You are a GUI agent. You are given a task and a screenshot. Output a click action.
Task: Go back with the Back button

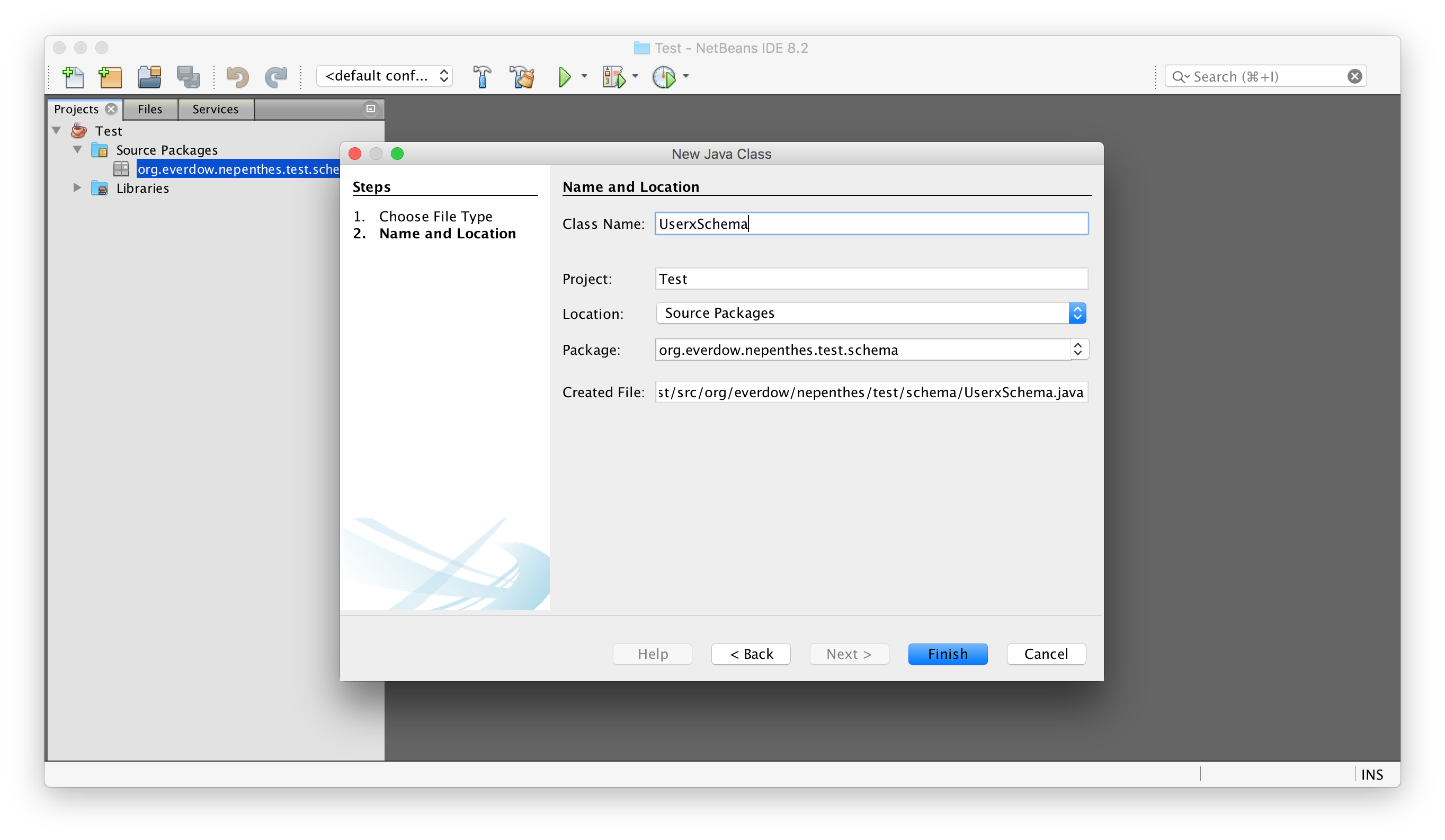751,654
